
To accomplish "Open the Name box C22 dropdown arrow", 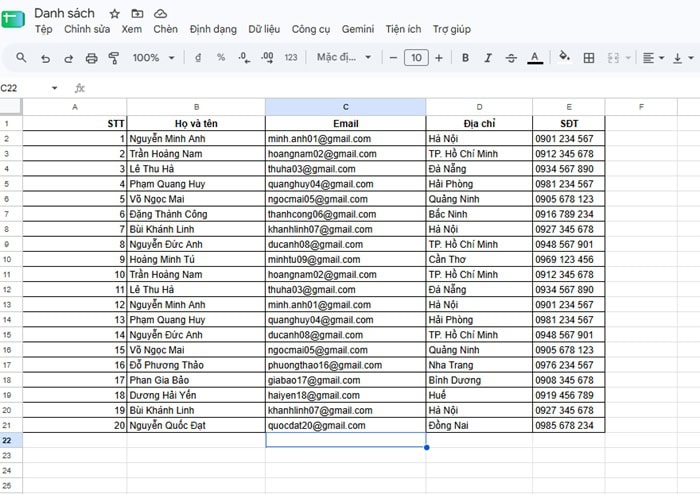I will 54,88.
